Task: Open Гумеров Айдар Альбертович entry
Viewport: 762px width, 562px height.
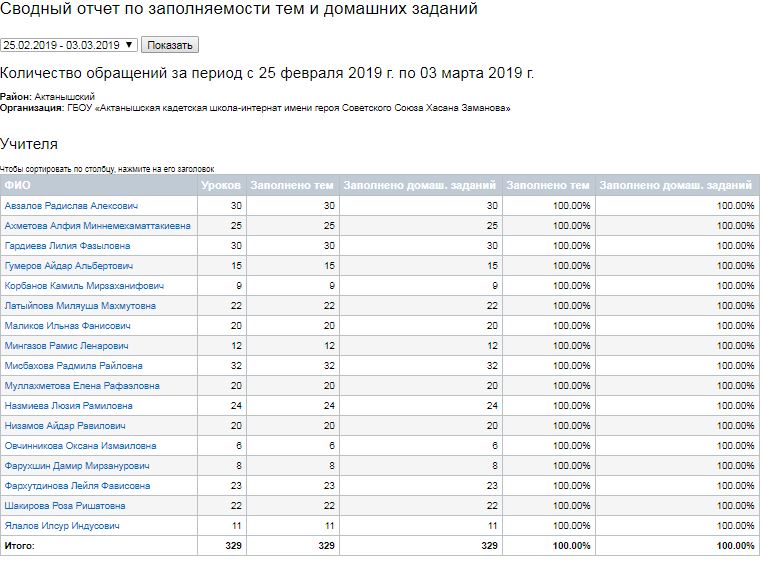Action: (69, 266)
